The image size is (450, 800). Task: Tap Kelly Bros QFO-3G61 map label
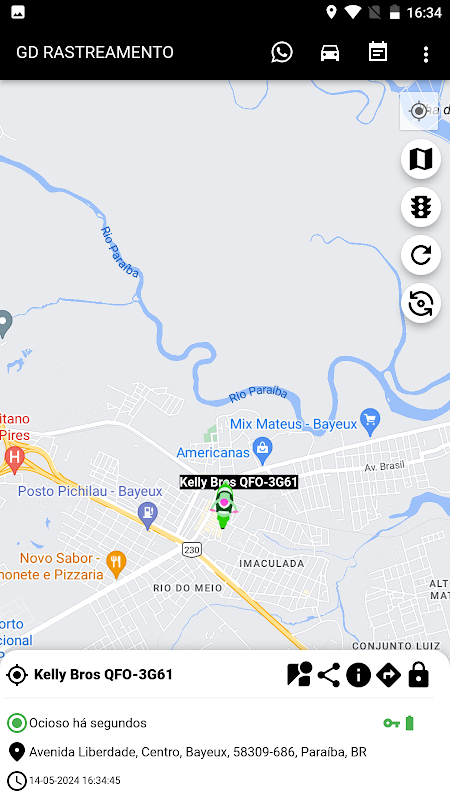(238, 482)
